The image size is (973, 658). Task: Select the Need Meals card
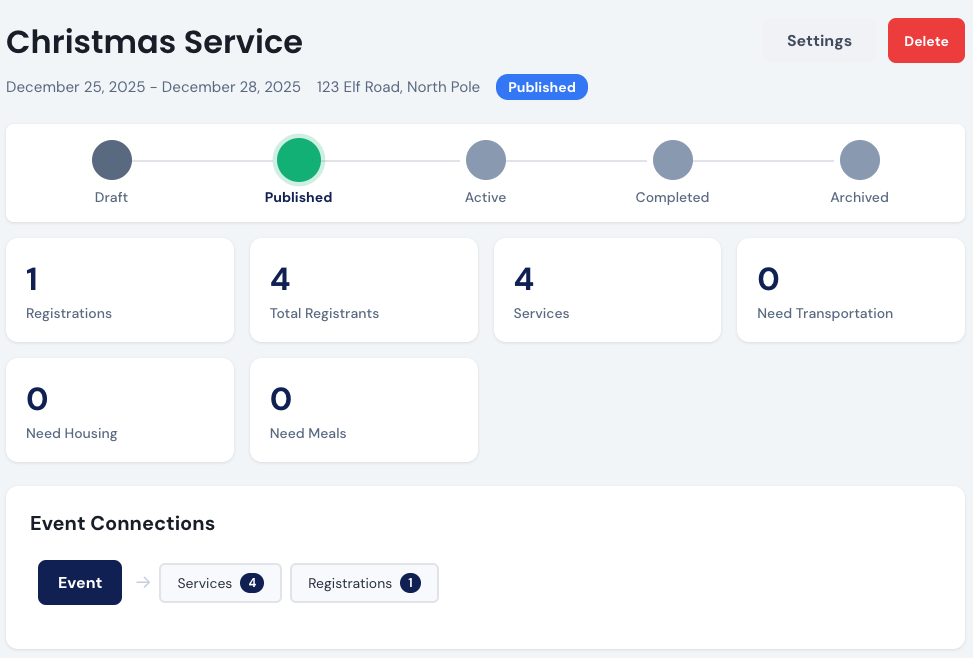point(363,410)
